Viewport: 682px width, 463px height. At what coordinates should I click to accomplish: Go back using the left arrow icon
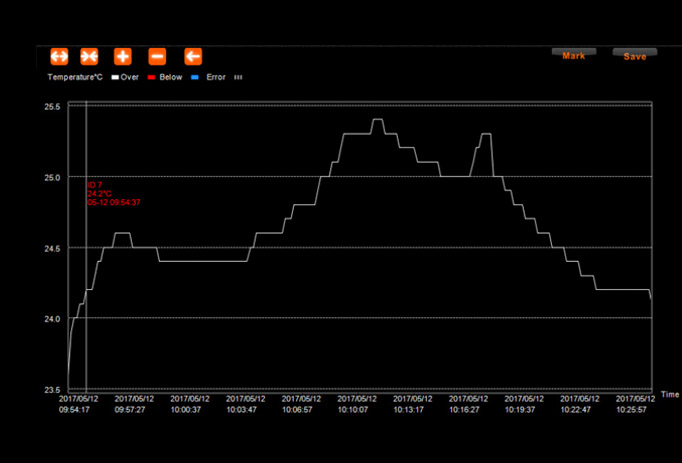(193, 56)
